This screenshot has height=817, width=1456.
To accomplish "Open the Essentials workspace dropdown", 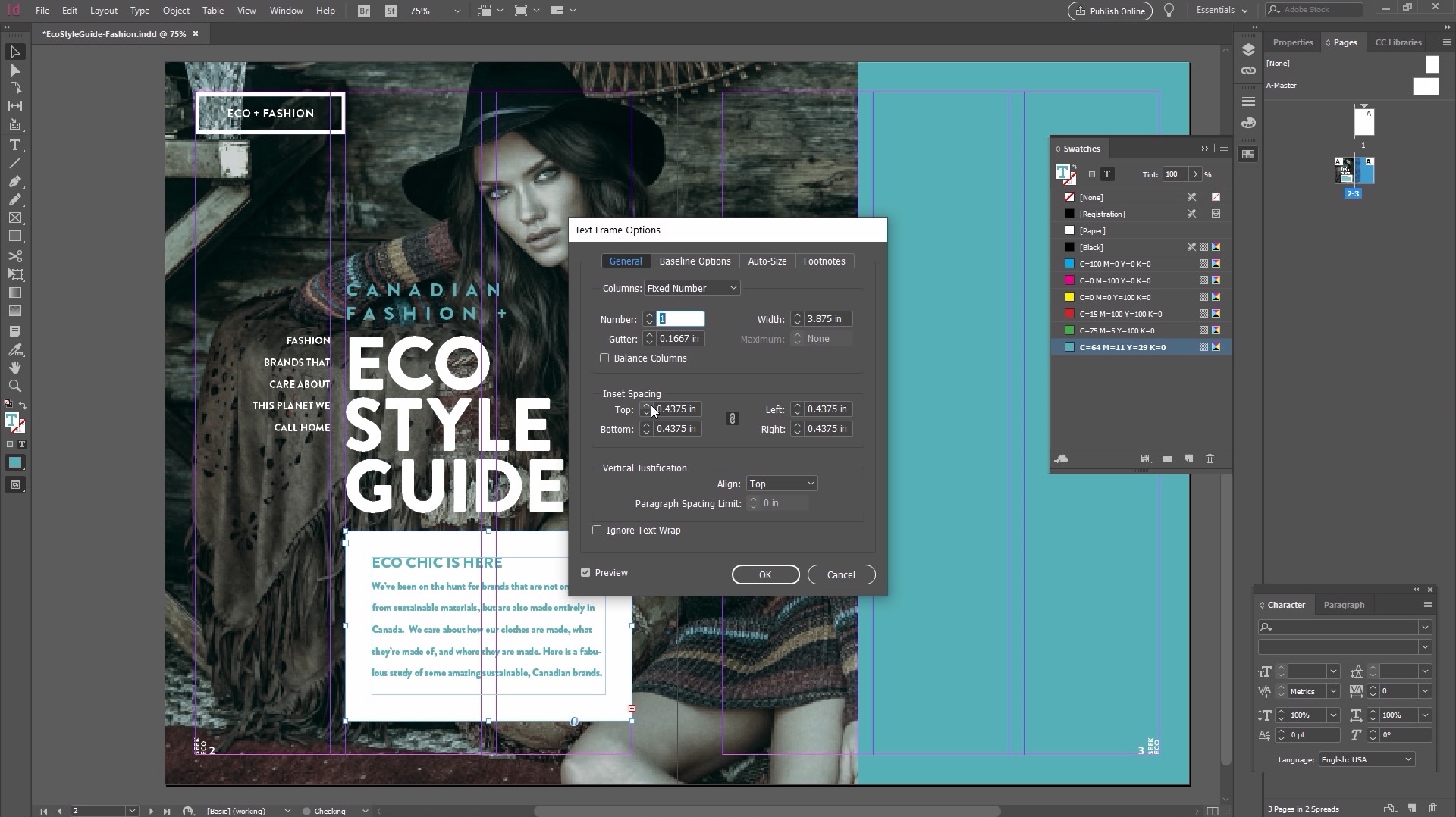I will coord(1221,10).
